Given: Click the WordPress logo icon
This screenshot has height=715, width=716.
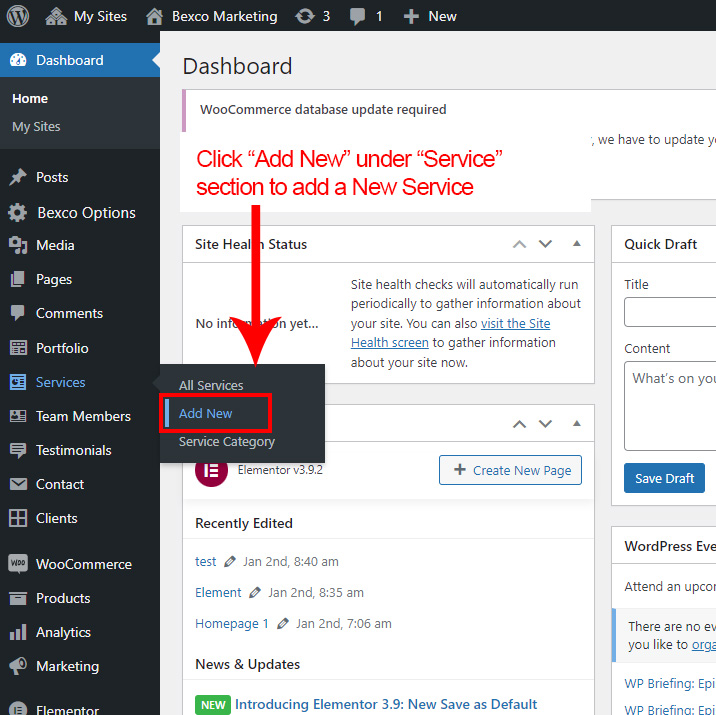Looking at the screenshot, I should pos(19,16).
